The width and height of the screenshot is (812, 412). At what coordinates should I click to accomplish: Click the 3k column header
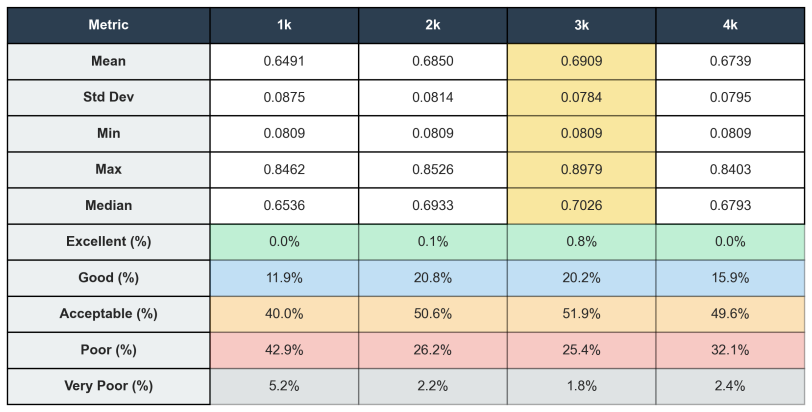[582, 25]
